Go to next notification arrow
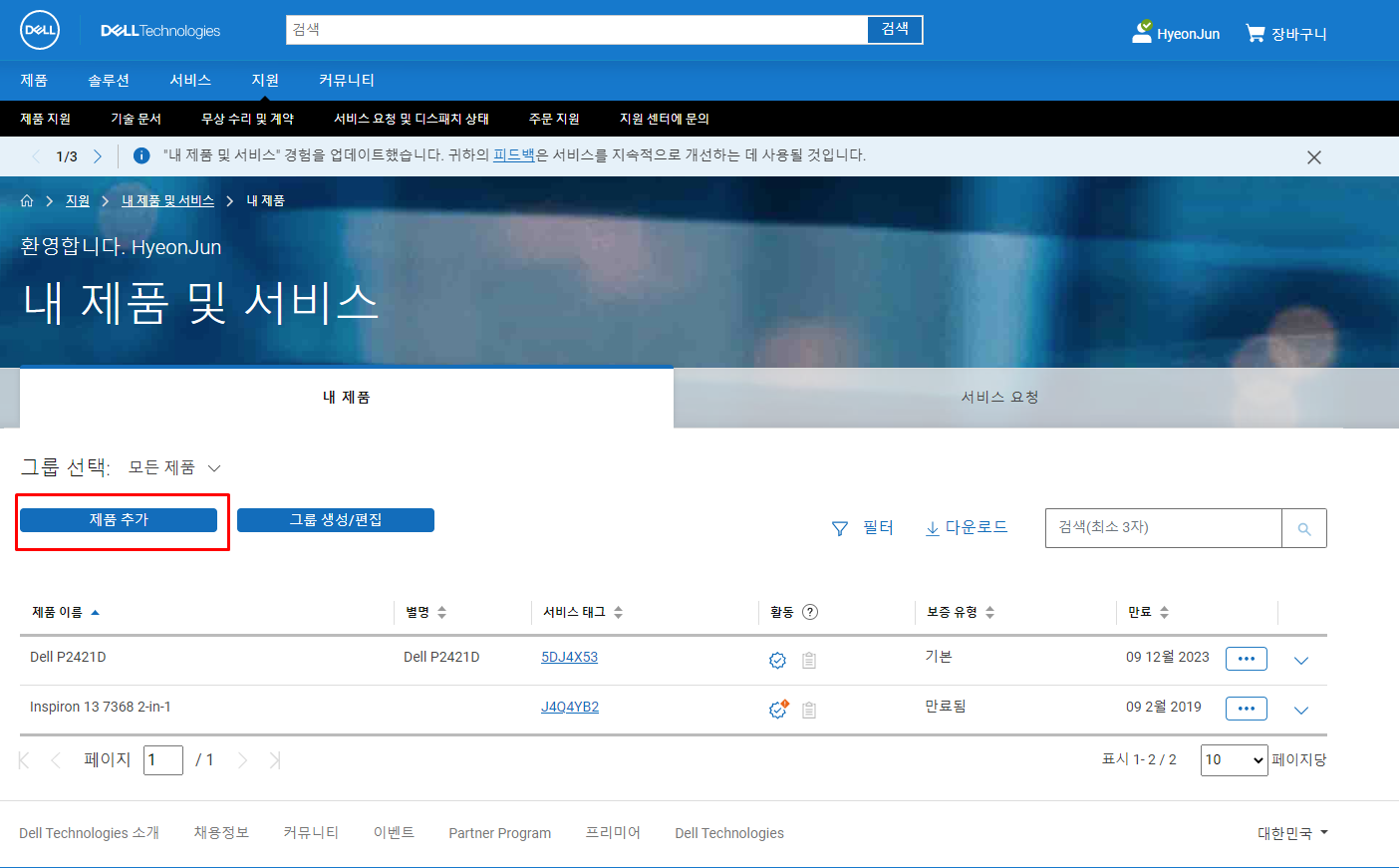1399x868 pixels. [x=98, y=156]
